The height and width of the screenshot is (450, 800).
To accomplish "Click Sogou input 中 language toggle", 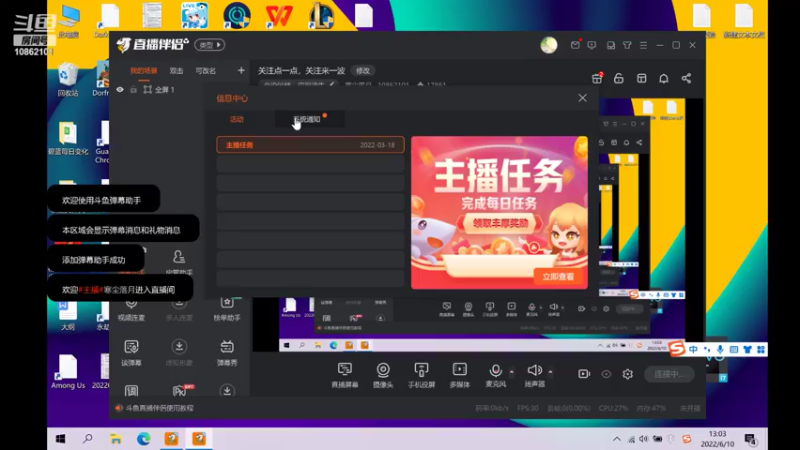I will click(x=693, y=349).
